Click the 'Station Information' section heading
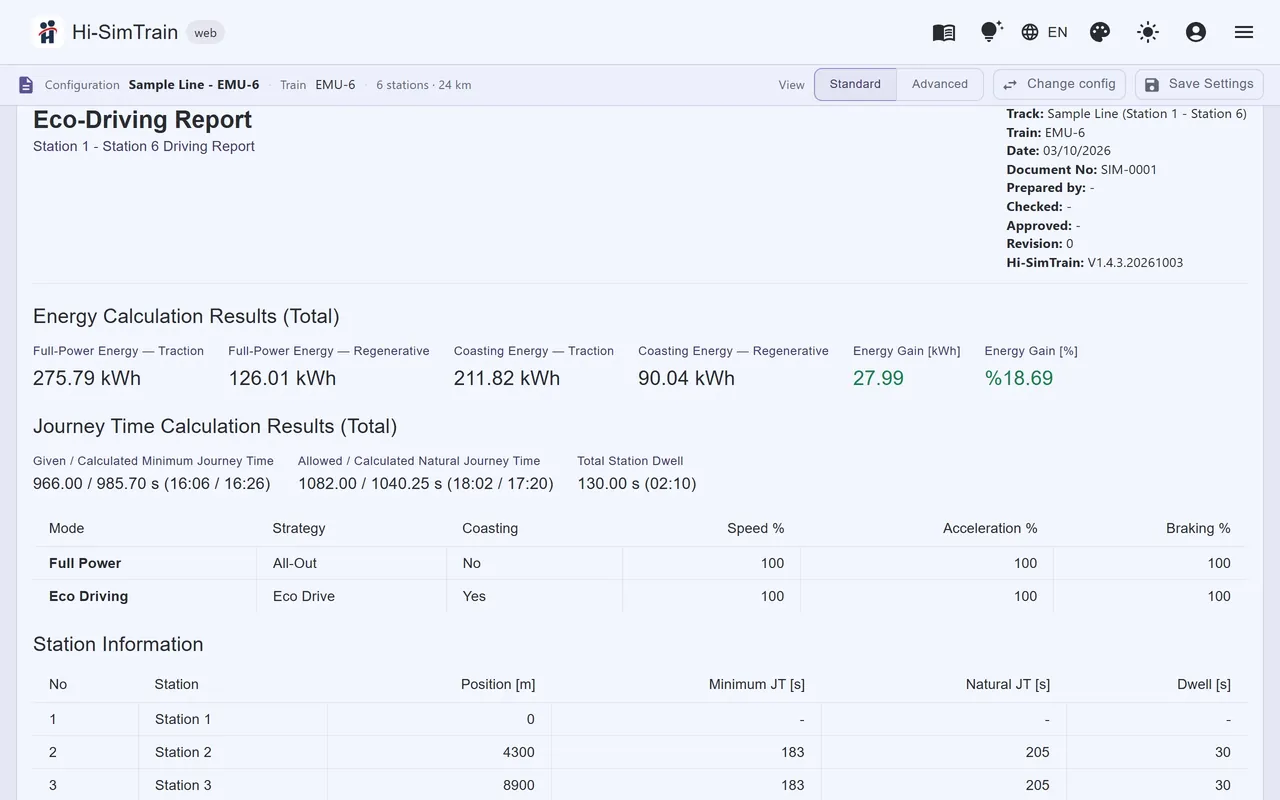 pyautogui.click(x=118, y=645)
